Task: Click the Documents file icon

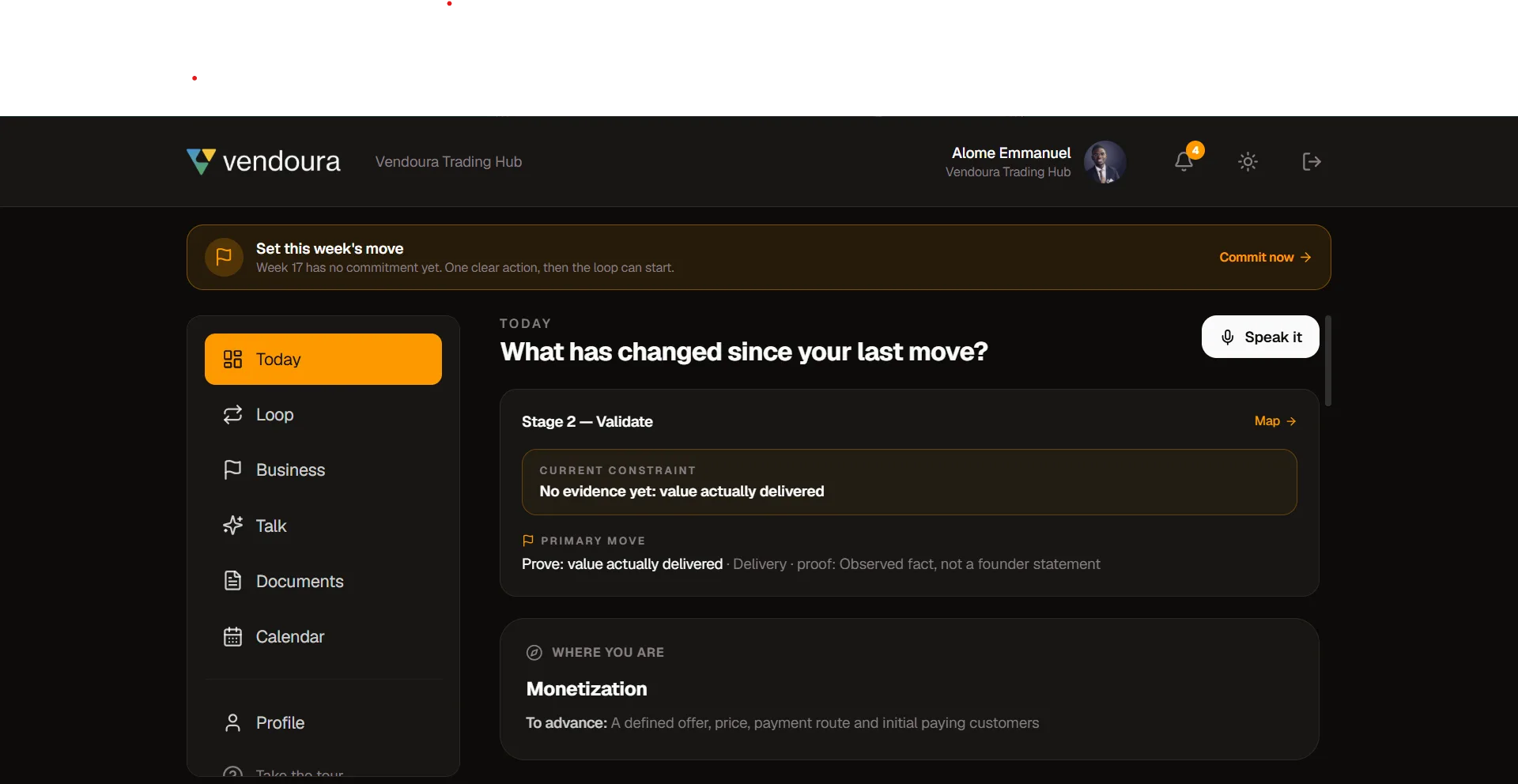Action: coord(232,581)
